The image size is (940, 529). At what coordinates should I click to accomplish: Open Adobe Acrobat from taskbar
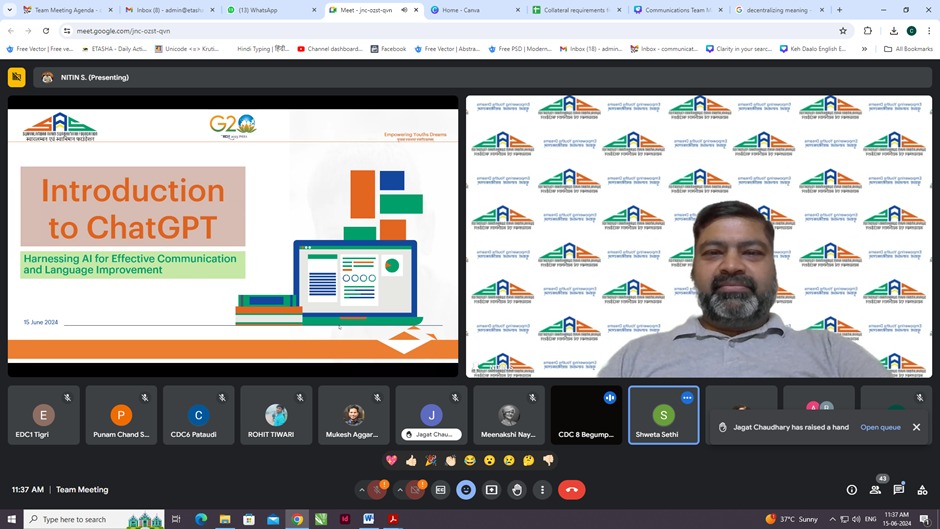tap(393, 519)
